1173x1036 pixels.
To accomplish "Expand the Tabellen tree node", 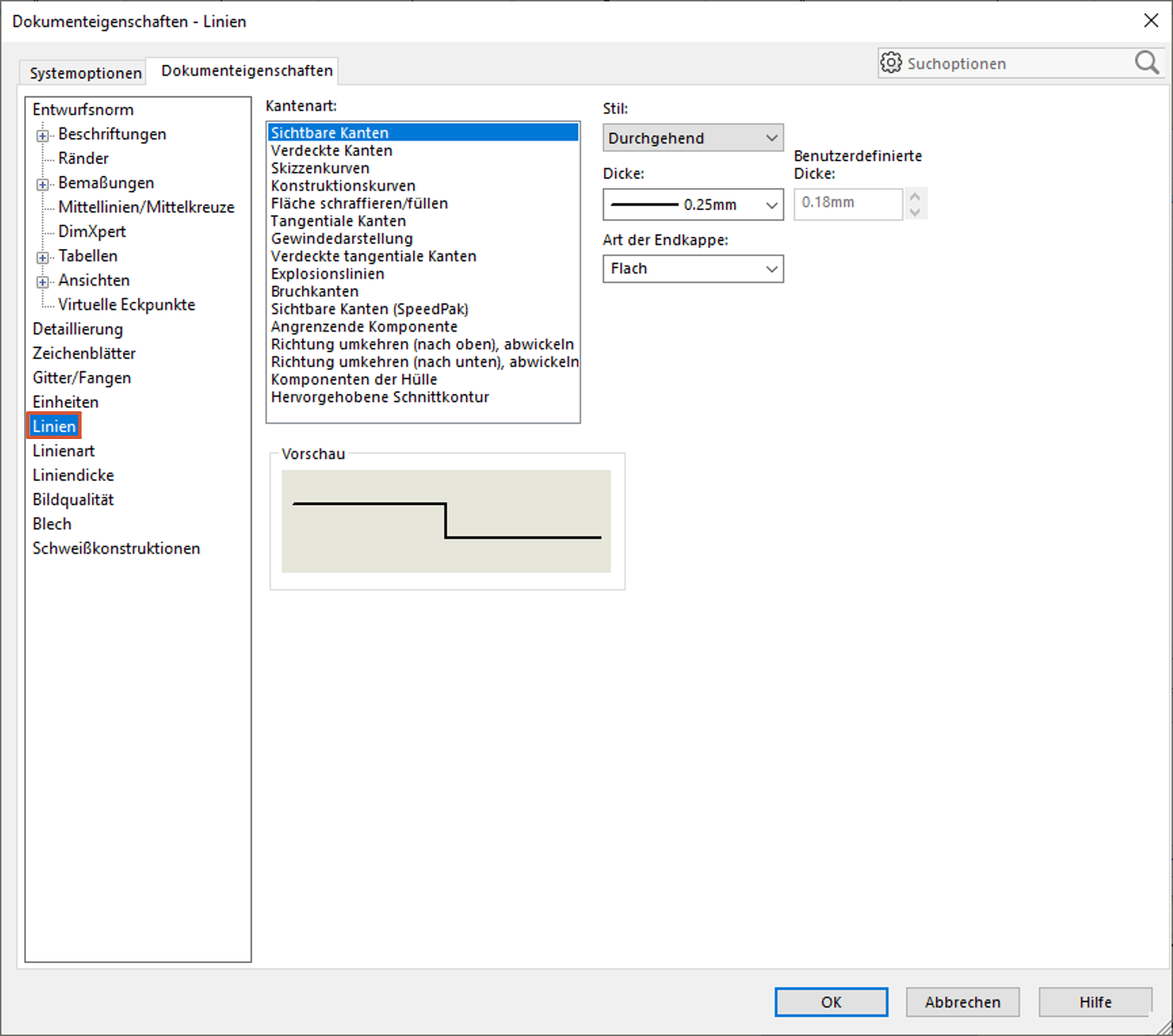I will (42, 258).
